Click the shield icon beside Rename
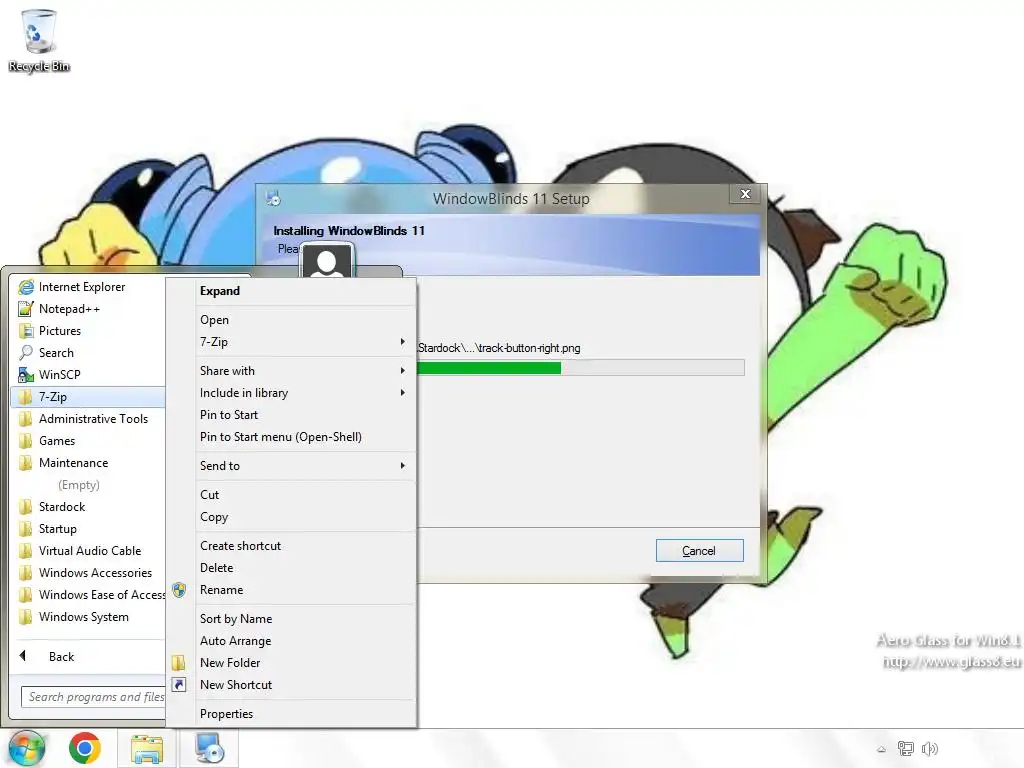 (x=179, y=590)
